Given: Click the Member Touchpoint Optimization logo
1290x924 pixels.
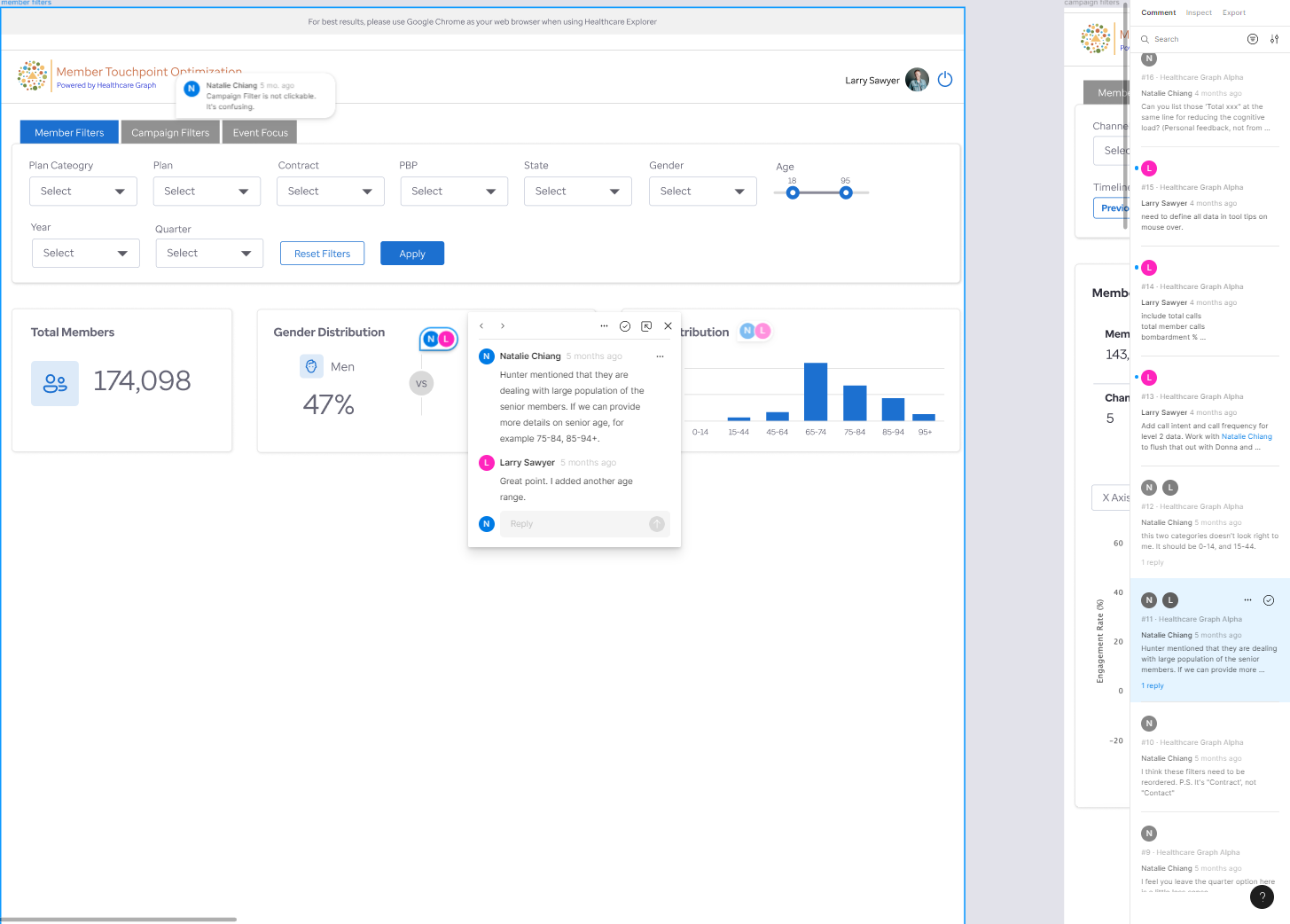Looking at the screenshot, I should pyautogui.click(x=33, y=76).
